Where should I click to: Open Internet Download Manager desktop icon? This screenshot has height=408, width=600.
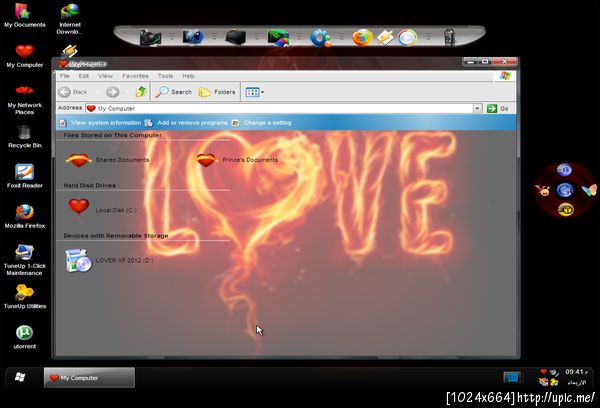[x=70, y=18]
